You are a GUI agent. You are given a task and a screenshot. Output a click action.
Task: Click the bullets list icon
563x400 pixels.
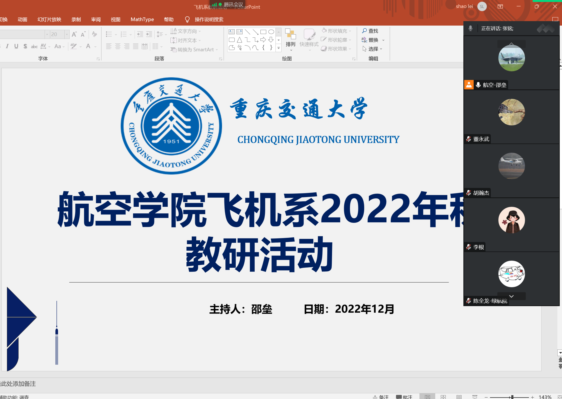110,34
